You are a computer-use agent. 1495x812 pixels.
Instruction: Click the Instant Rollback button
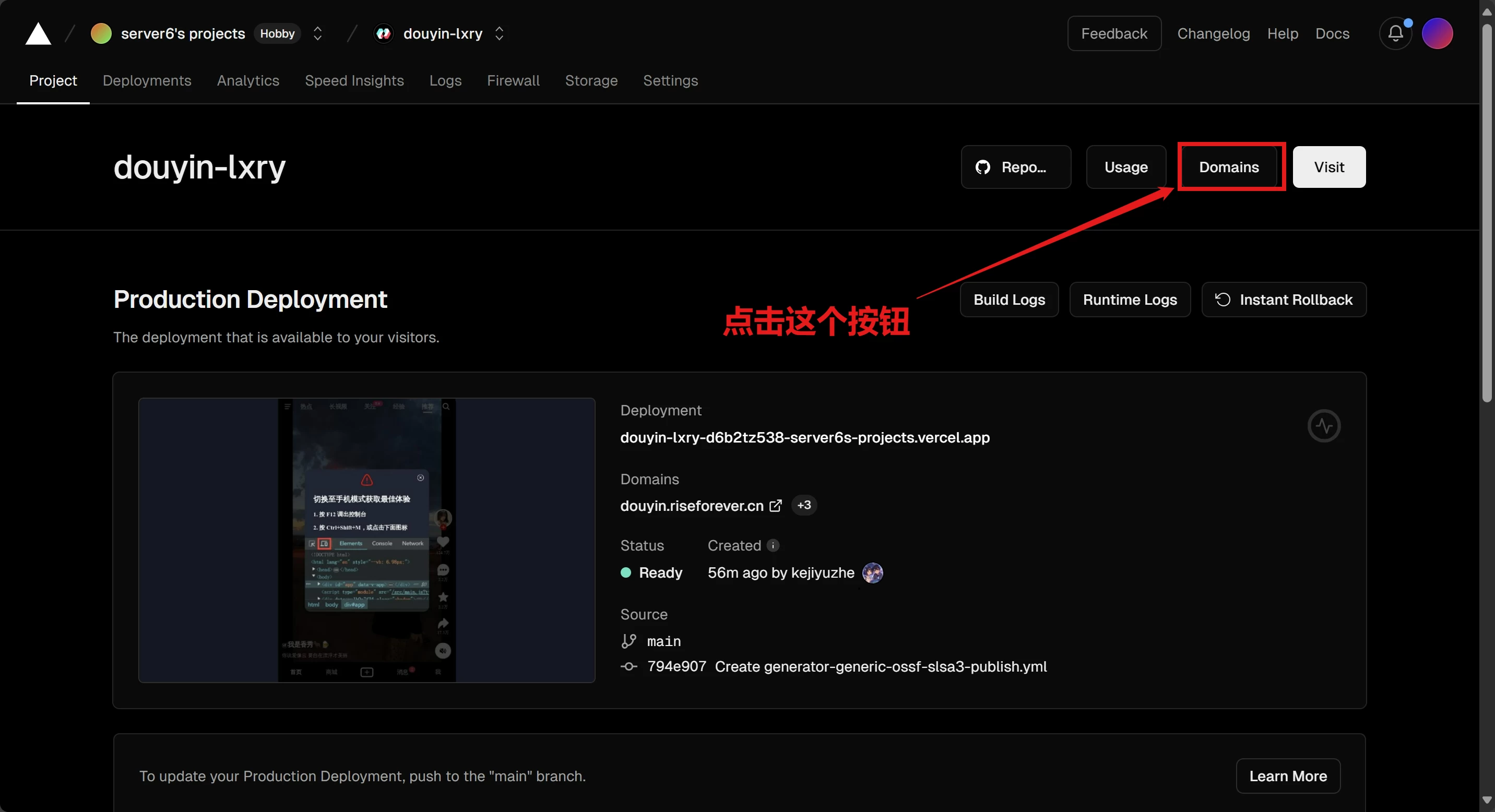pos(1284,300)
